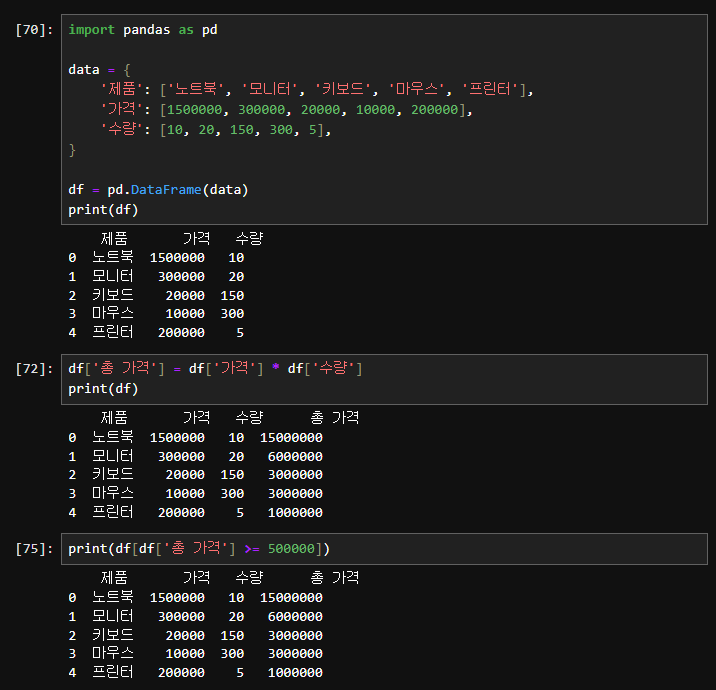The height and width of the screenshot is (690, 716).
Task: Click value 15000000 in the last output table
Action: 291,598
